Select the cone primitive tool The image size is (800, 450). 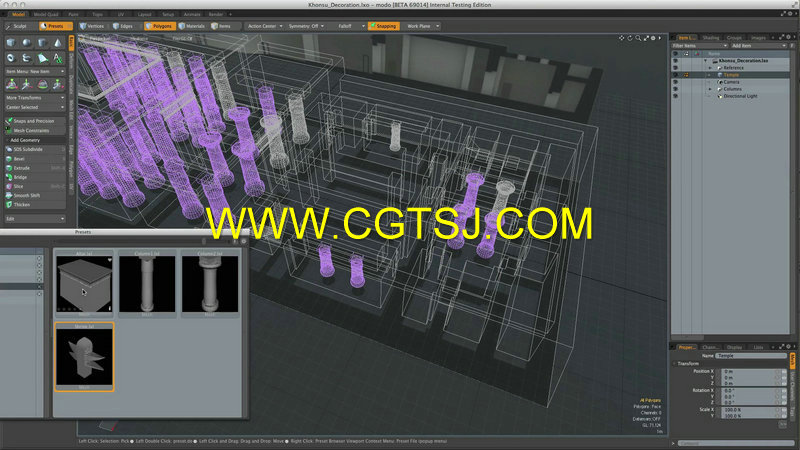tap(58, 43)
